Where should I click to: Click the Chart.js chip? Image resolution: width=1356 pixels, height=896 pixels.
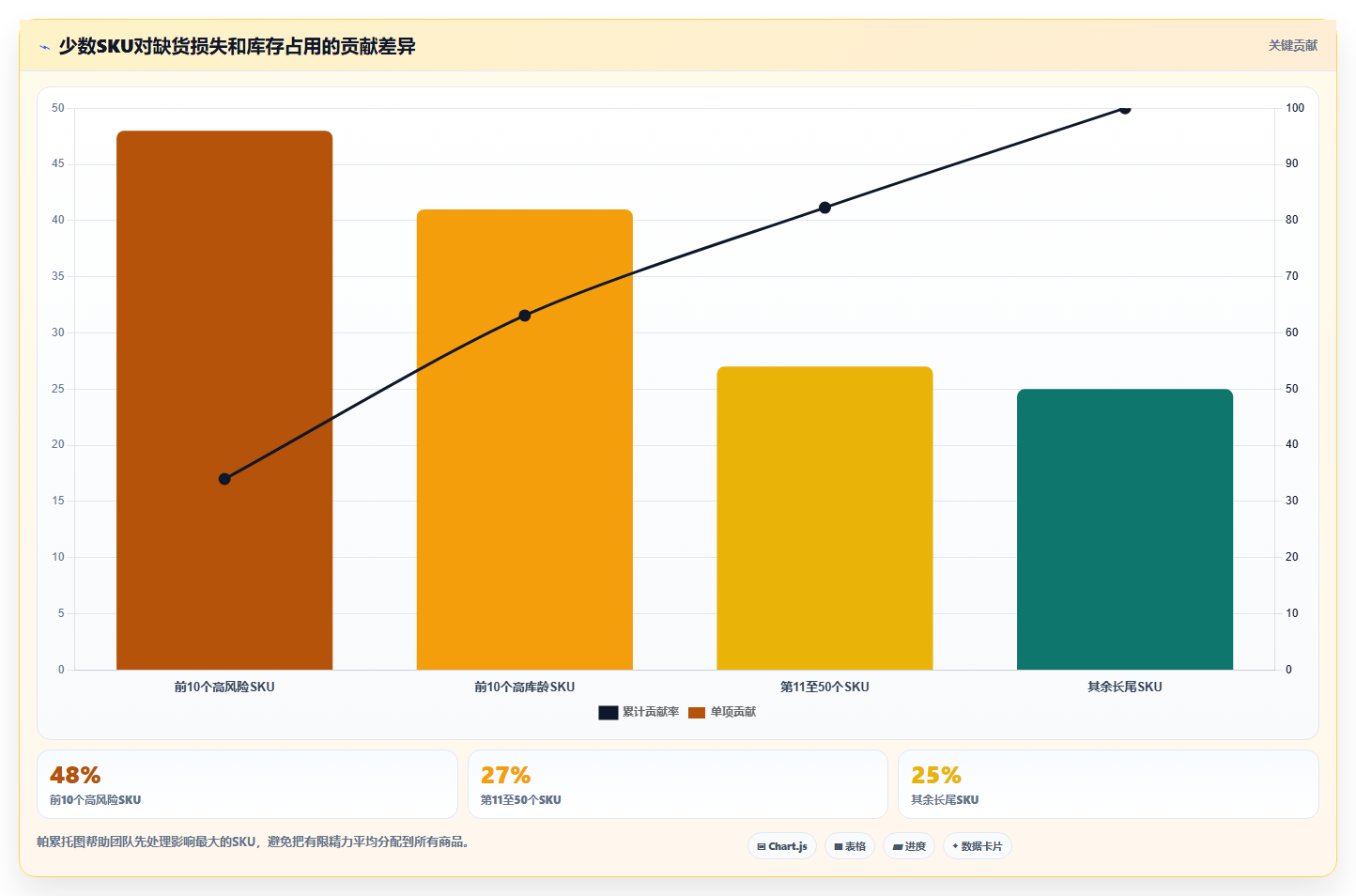pos(782,846)
